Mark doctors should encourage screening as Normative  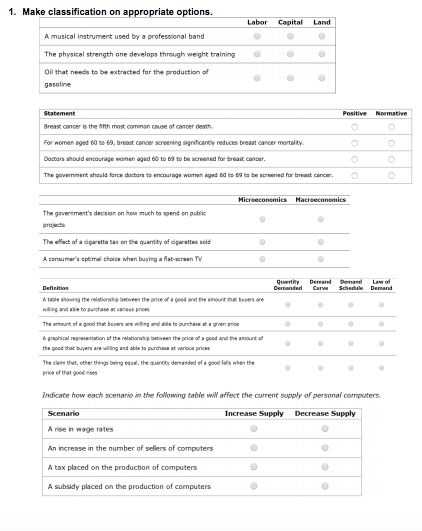click(x=392, y=159)
